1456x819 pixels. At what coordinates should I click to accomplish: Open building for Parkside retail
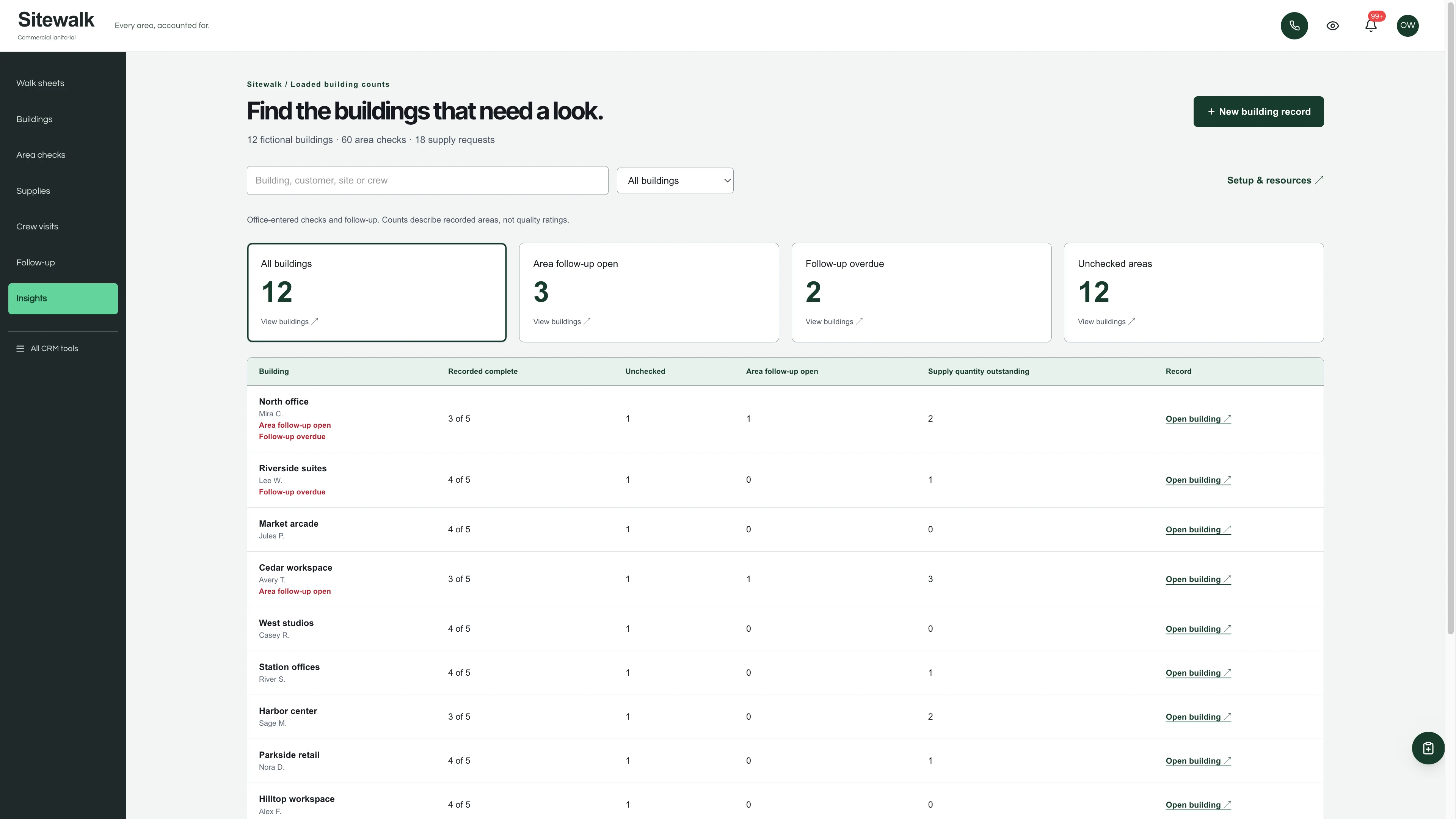pos(1198,761)
